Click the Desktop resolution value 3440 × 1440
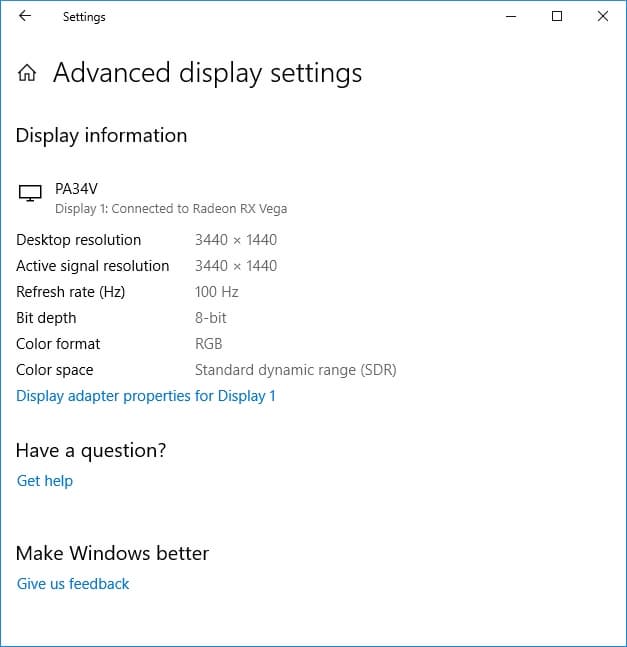The image size is (627, 647). click(x=236, y=240)
